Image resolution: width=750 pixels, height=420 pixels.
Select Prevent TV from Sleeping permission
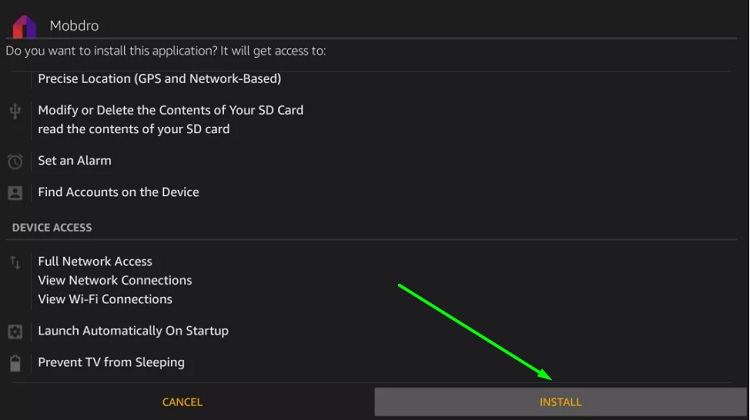tap(111, 363)
